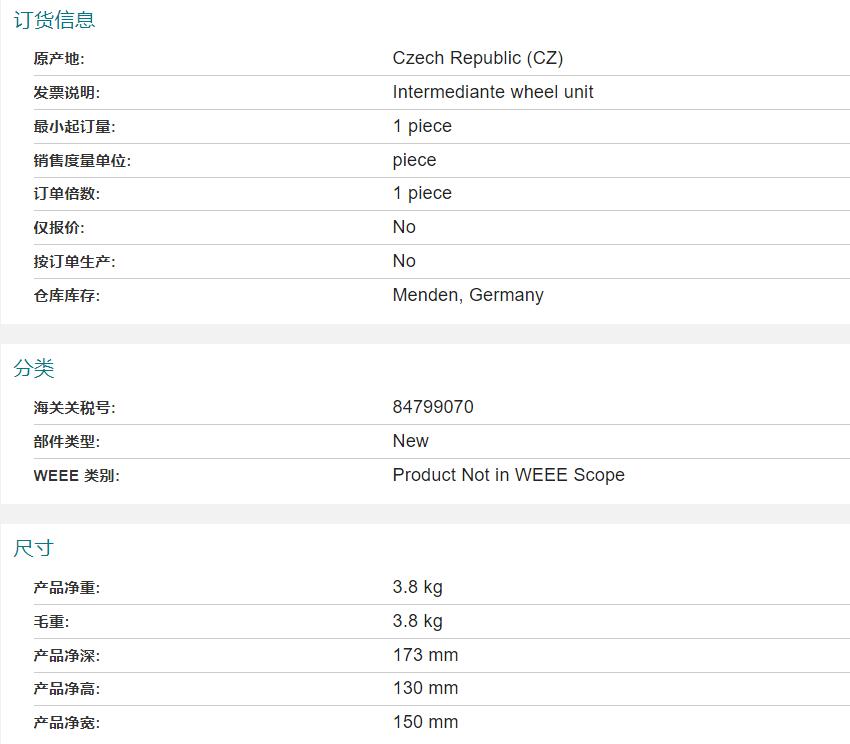Screen dimensions: 850x744
Task: Click customs tariff number 84799070
Action: pos(433,407)
